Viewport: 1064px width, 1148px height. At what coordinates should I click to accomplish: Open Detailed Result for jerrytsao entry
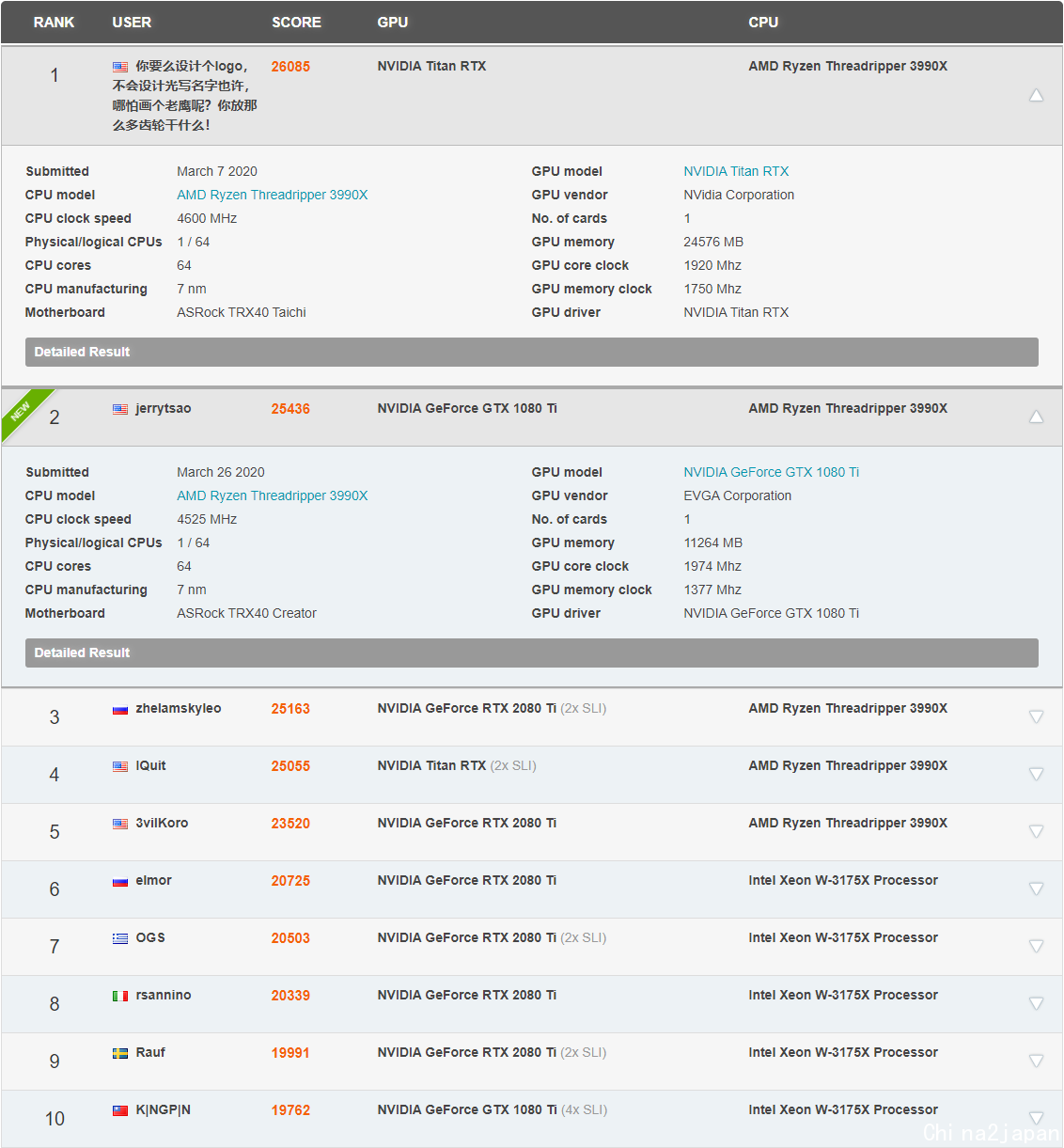tap(532, 653)
